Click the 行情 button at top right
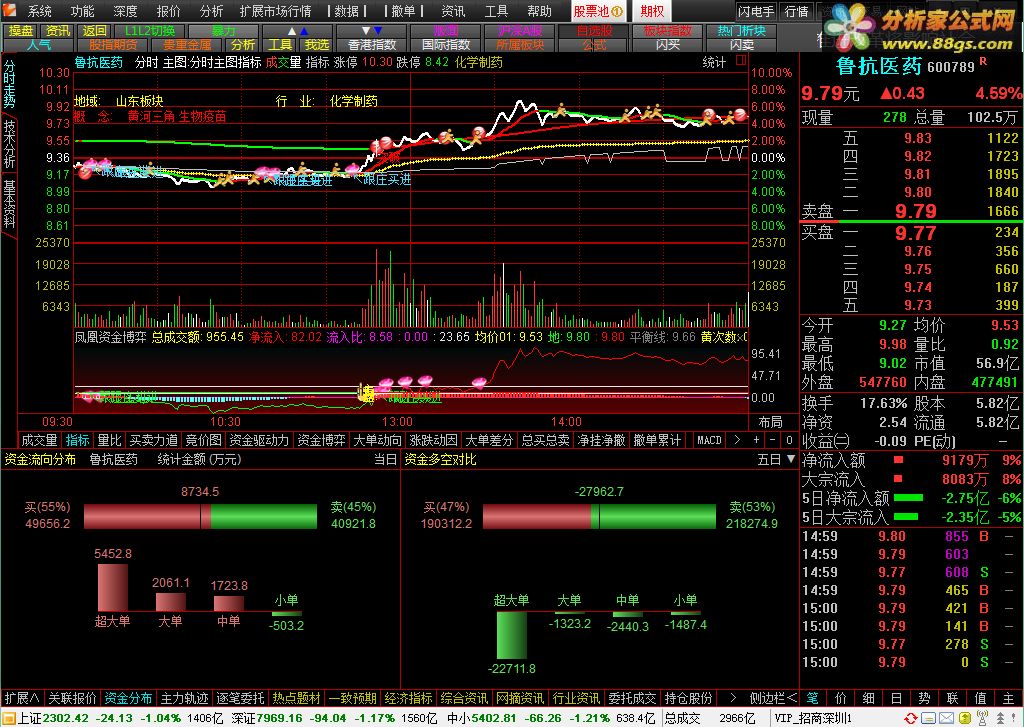The image size is (1024, 727). 796,11
